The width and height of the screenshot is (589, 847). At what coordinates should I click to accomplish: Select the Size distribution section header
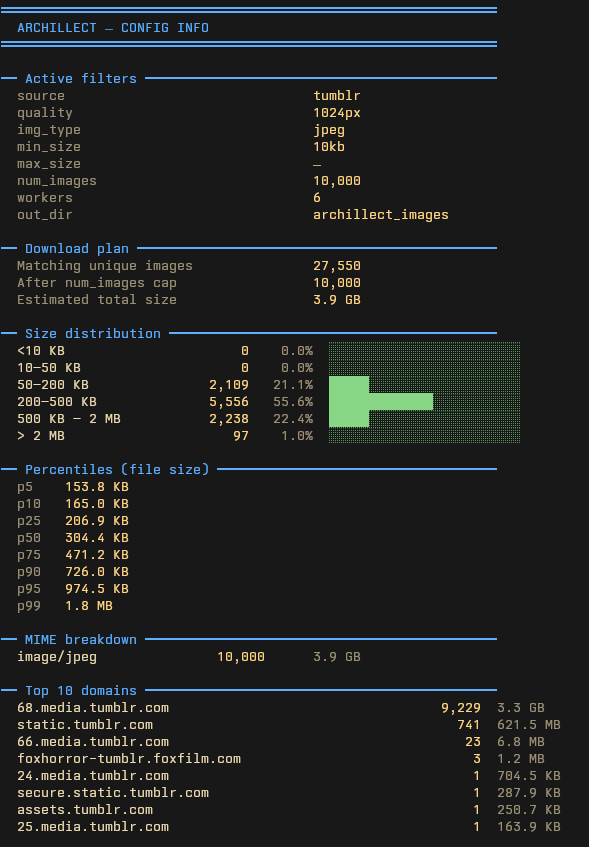[92, 333]
